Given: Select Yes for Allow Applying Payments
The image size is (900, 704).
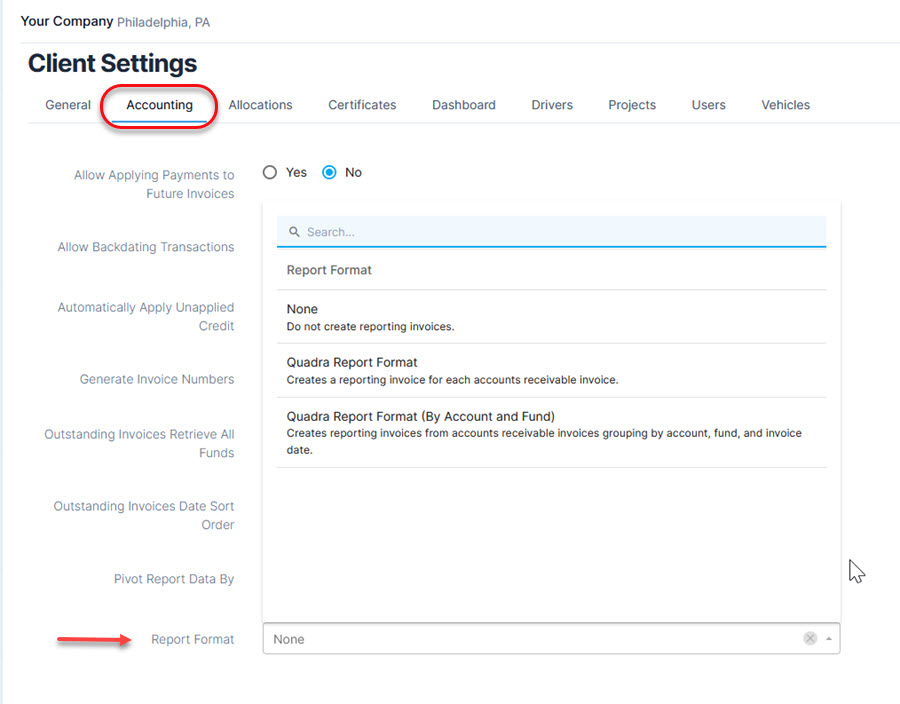Looking at the screenshot, I should point(270,172).
